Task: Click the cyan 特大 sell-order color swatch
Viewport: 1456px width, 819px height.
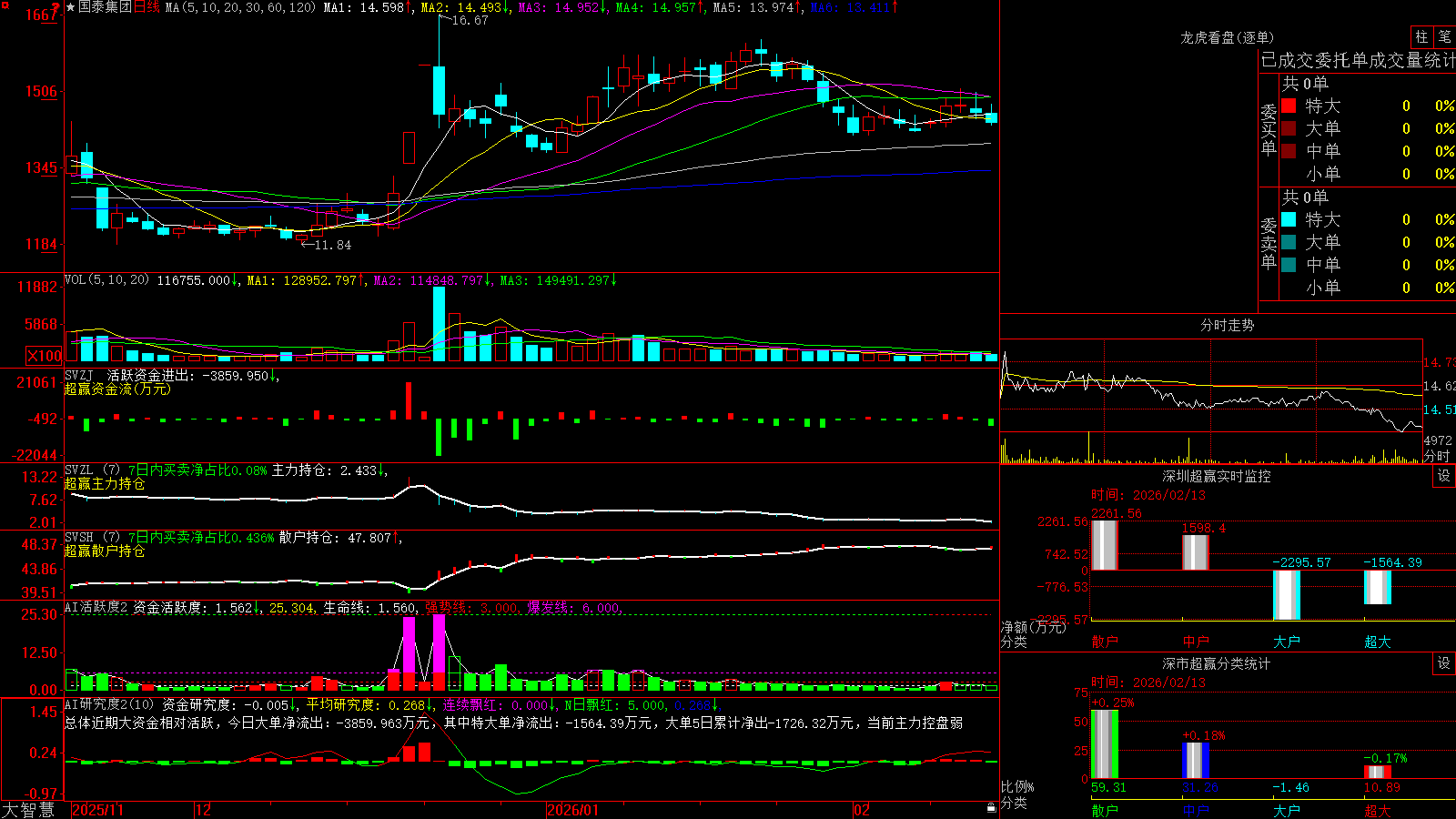Action: [x=1289, y=219]
